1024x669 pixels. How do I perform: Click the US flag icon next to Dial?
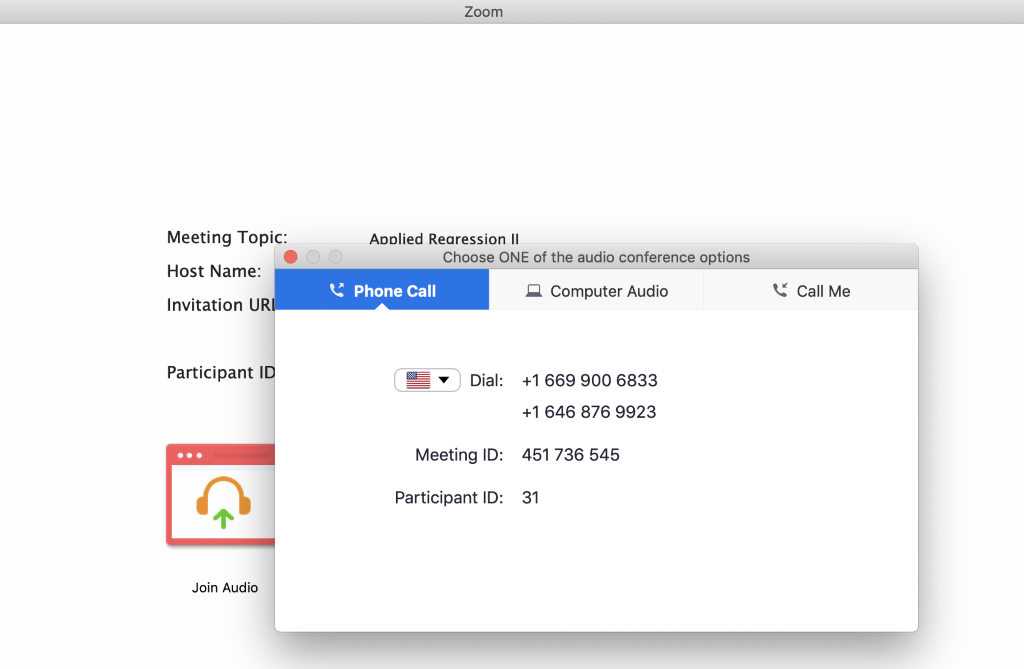(x=418, y=380)
